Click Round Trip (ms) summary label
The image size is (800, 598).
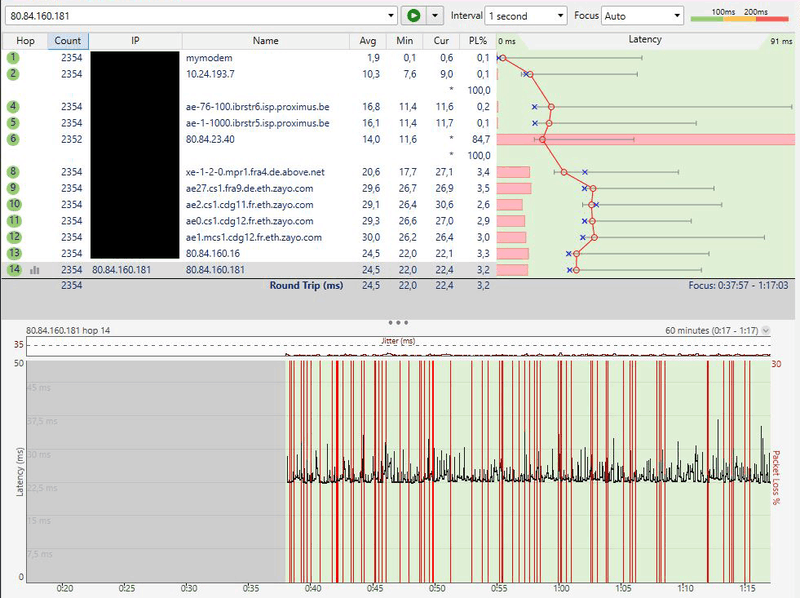[x=306, y=286]
